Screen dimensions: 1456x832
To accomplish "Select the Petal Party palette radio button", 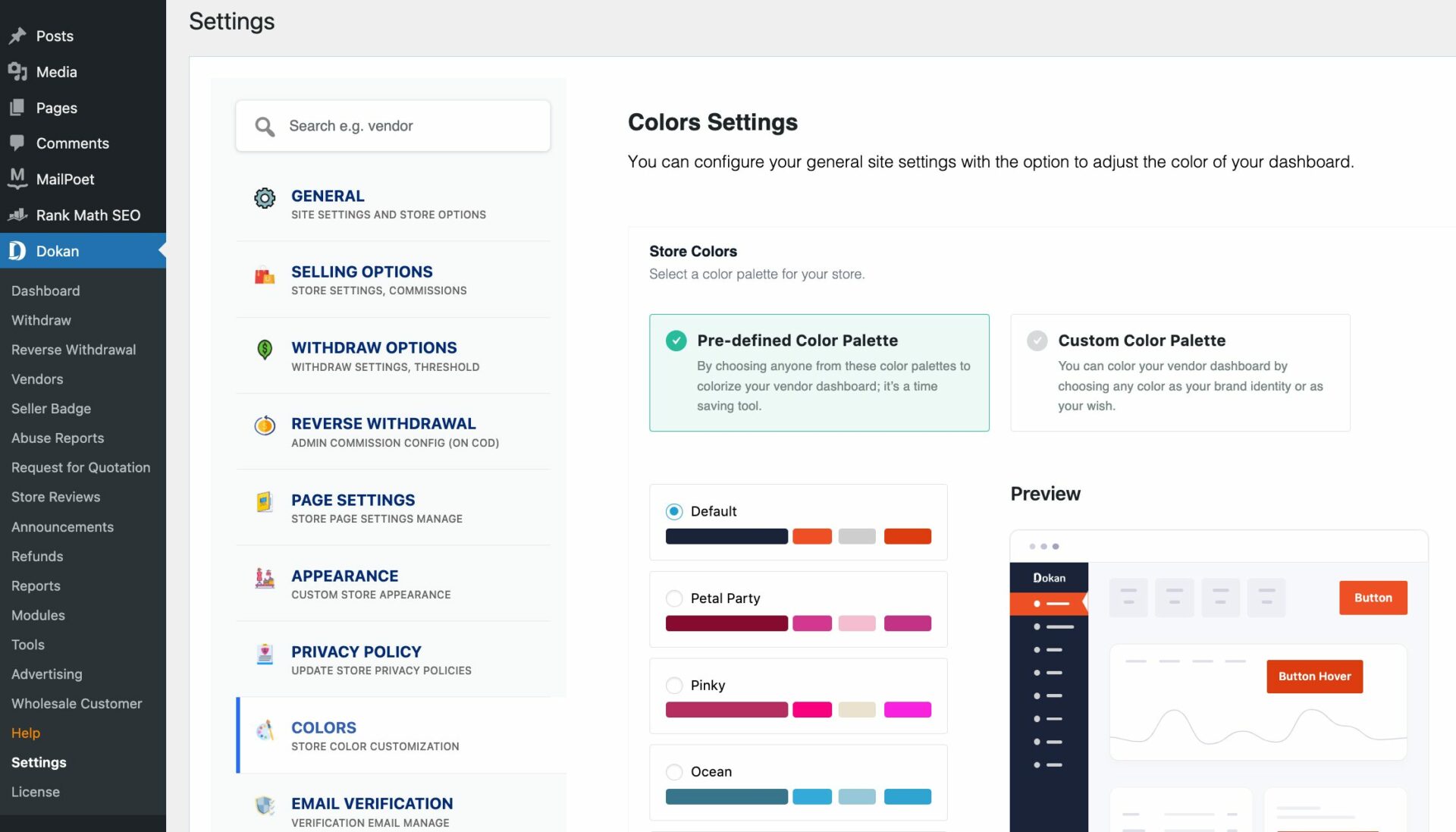I will click(674, 598).
